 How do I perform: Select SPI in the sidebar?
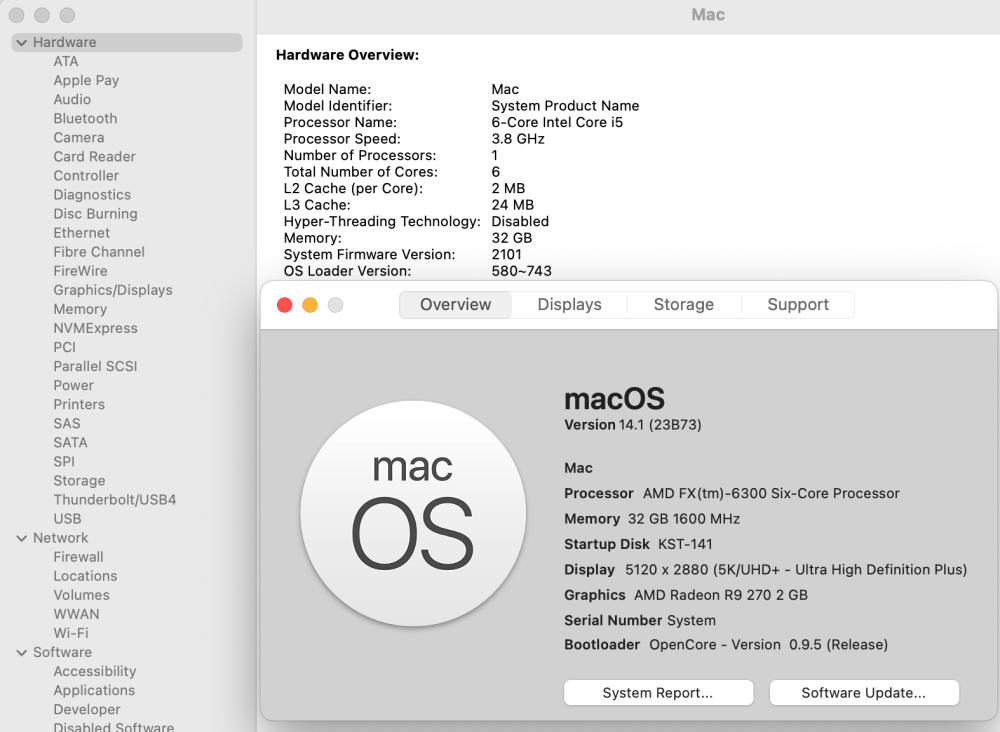point(64,462)
